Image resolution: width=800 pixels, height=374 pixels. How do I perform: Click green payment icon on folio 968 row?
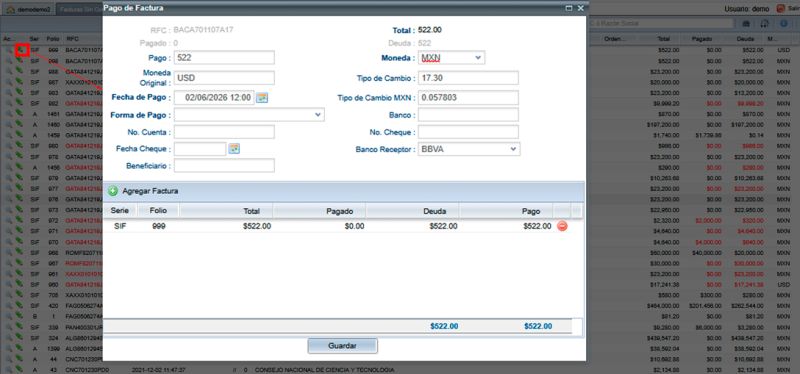point(19,252)
